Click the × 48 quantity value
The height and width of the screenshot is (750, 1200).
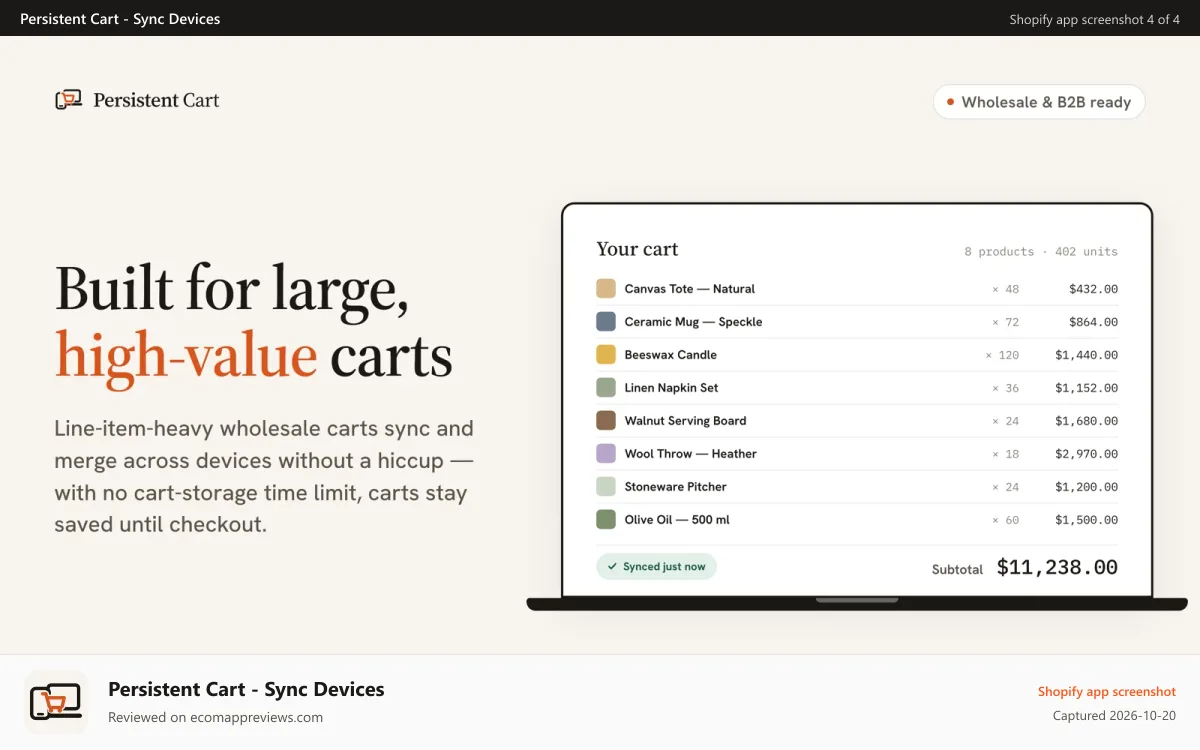pos(1005,289)
